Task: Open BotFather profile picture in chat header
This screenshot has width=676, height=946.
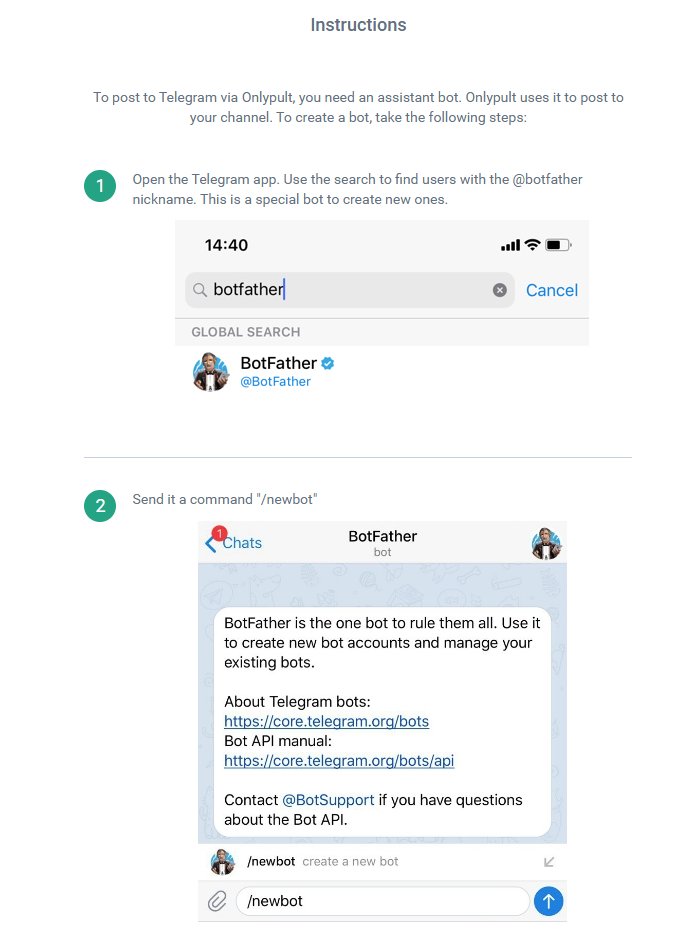Action: [546, 544]
